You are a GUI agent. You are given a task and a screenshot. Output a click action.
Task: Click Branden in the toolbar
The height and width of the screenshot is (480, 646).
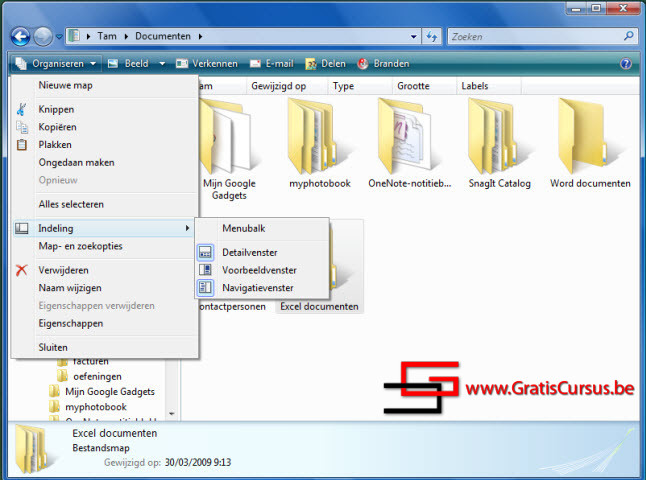(383, 63)
